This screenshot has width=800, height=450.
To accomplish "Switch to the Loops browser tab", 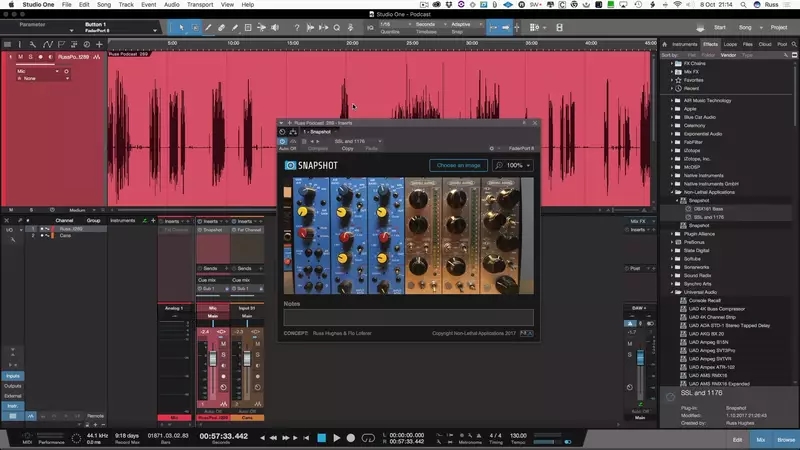I will pos(730,44).
